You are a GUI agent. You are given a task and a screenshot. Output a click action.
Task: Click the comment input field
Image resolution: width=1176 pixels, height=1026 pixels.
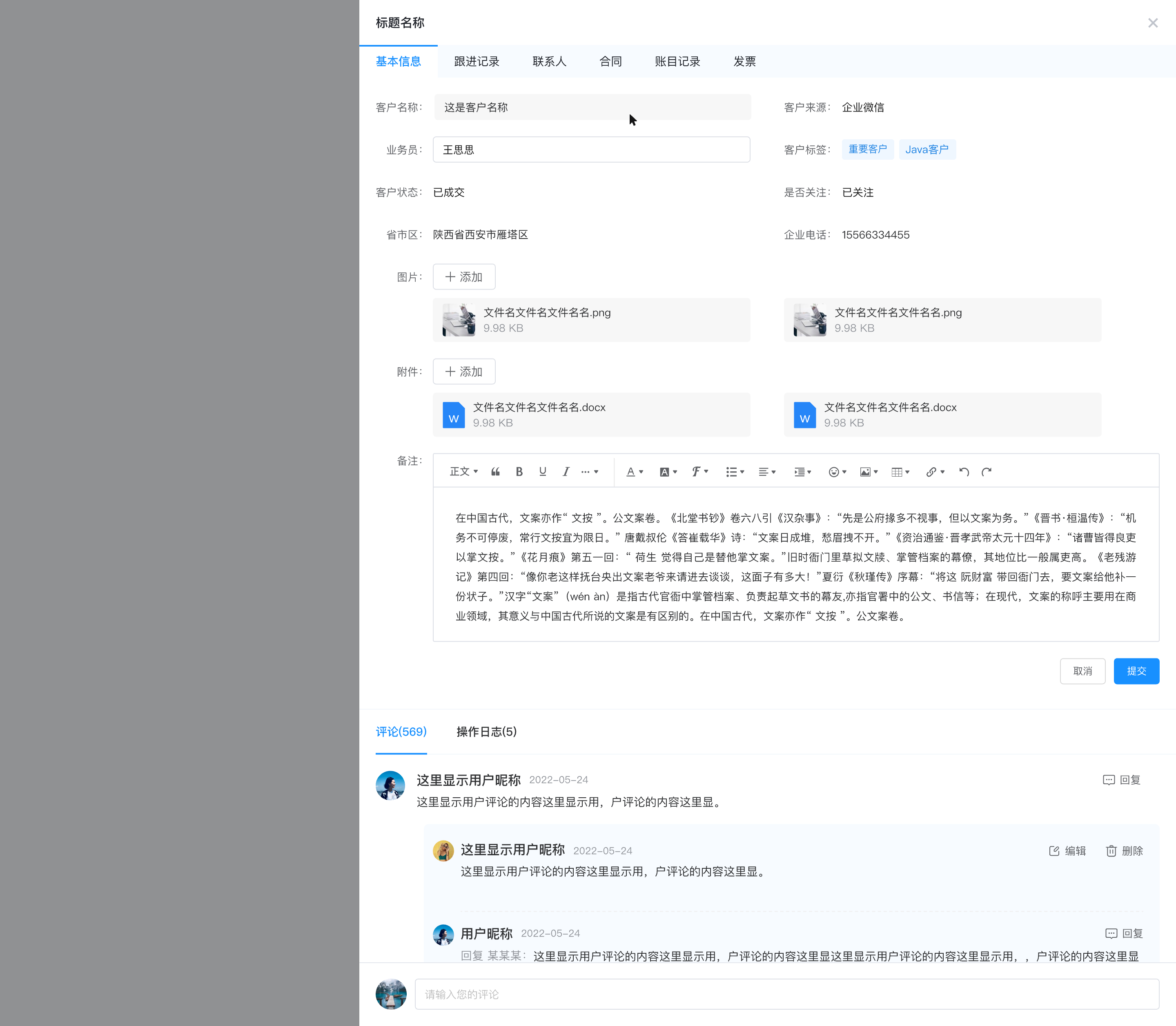tap(786, 995)
